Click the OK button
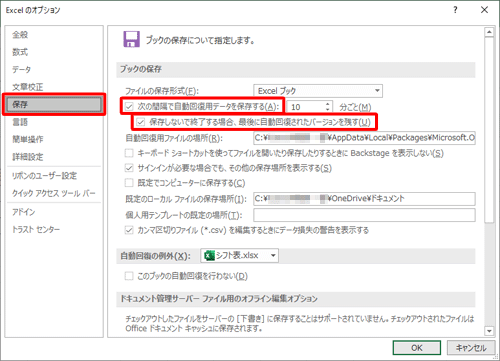 coord(417,348)
